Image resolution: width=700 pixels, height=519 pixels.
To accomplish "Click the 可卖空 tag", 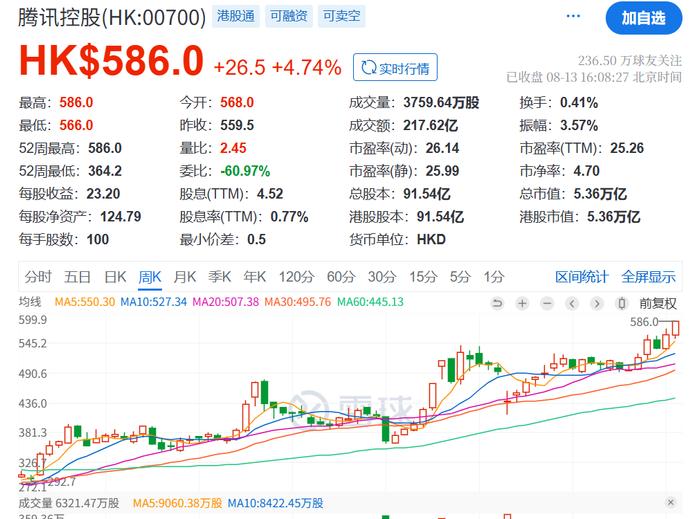I will 342,16.
